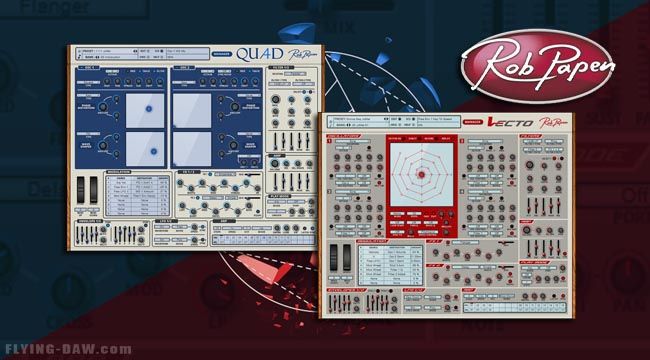
Task: Open first tab above Vecto vector display
Action: [394, 139]
